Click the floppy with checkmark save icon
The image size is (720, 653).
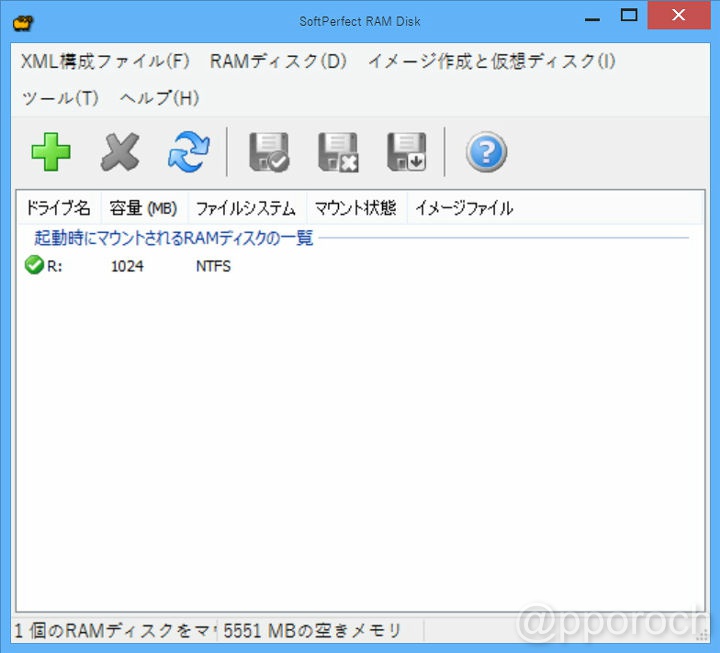click(270, 152)
